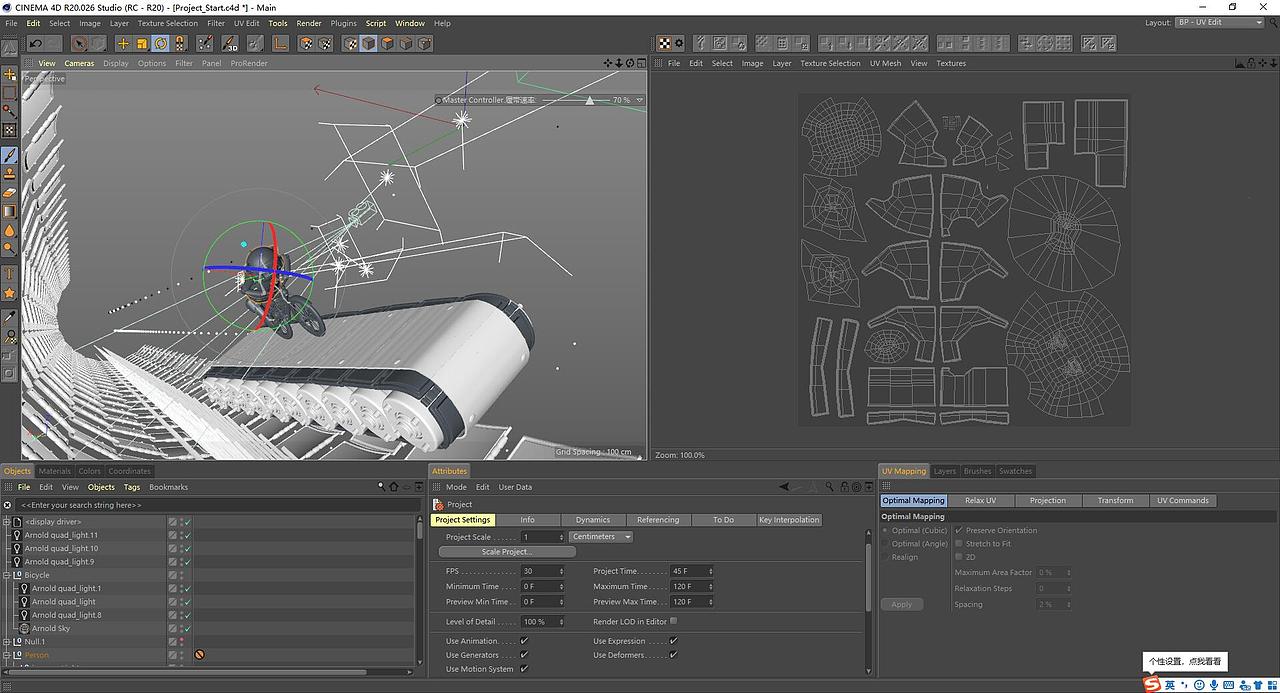
Task: Expand the Null.1 object
Action: click(7, 642)
